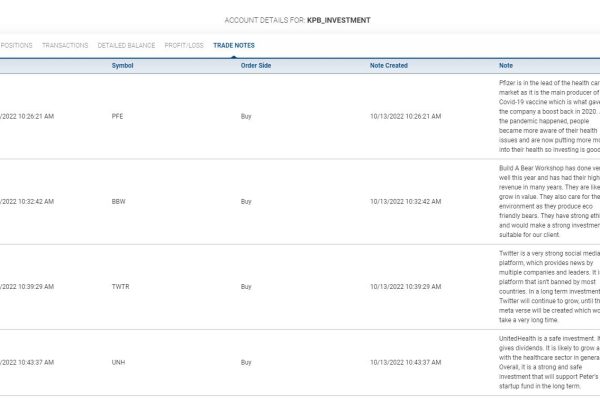
Task: Click Buy in the UNH row
Action: coord(246,362)
